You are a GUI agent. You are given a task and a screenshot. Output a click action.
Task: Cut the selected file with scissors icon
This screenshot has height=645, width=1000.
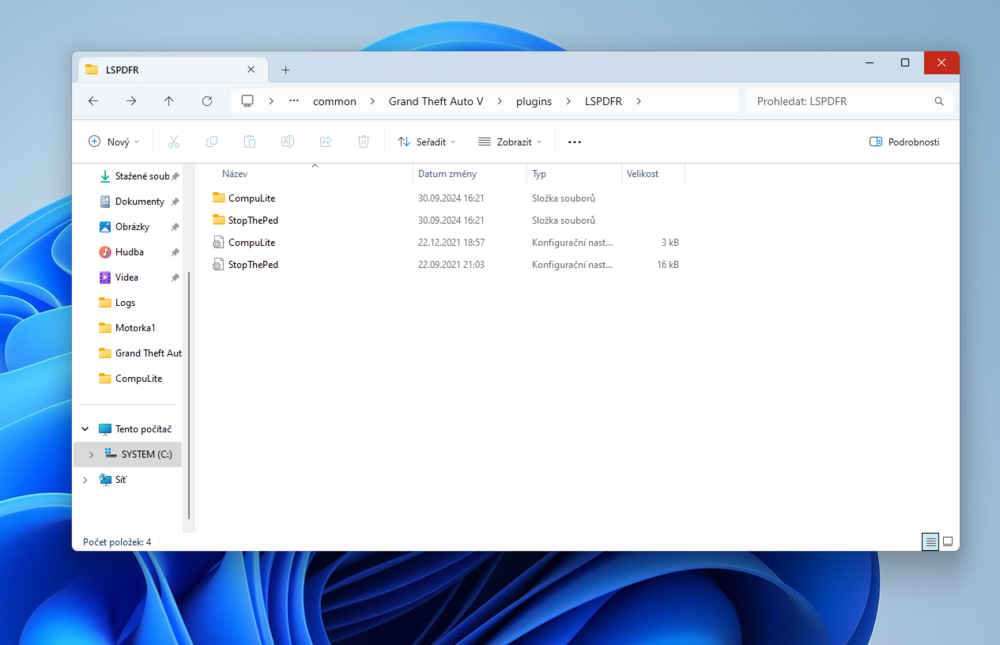click(174, 141)
